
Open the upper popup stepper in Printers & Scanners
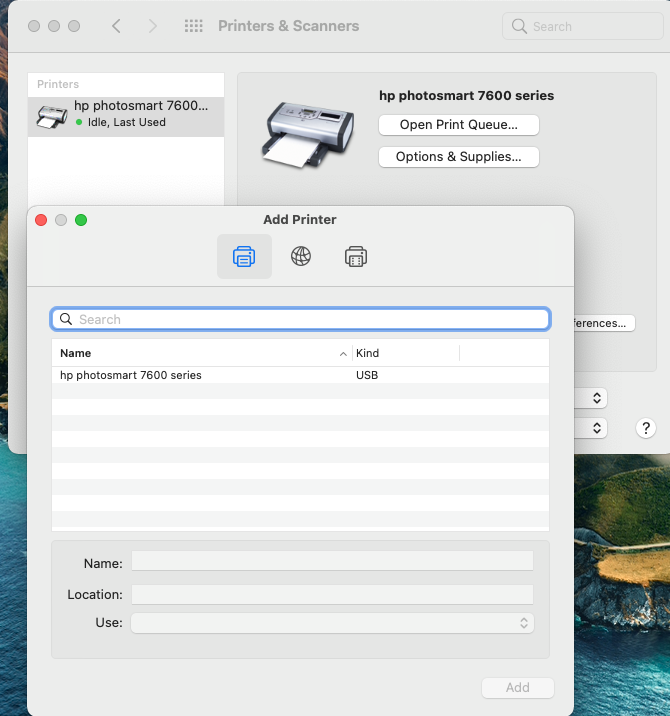point(596,398)
